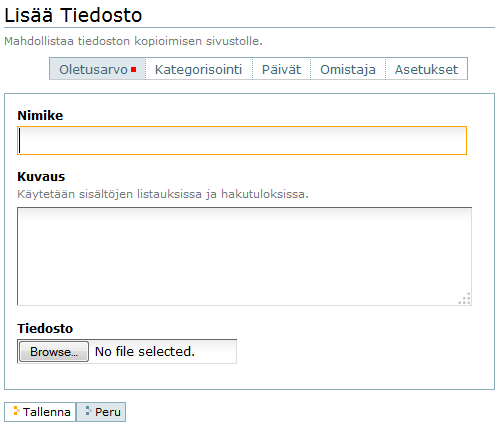Click the Nimike field label
The image size is (499, 425).
[40, 116]
